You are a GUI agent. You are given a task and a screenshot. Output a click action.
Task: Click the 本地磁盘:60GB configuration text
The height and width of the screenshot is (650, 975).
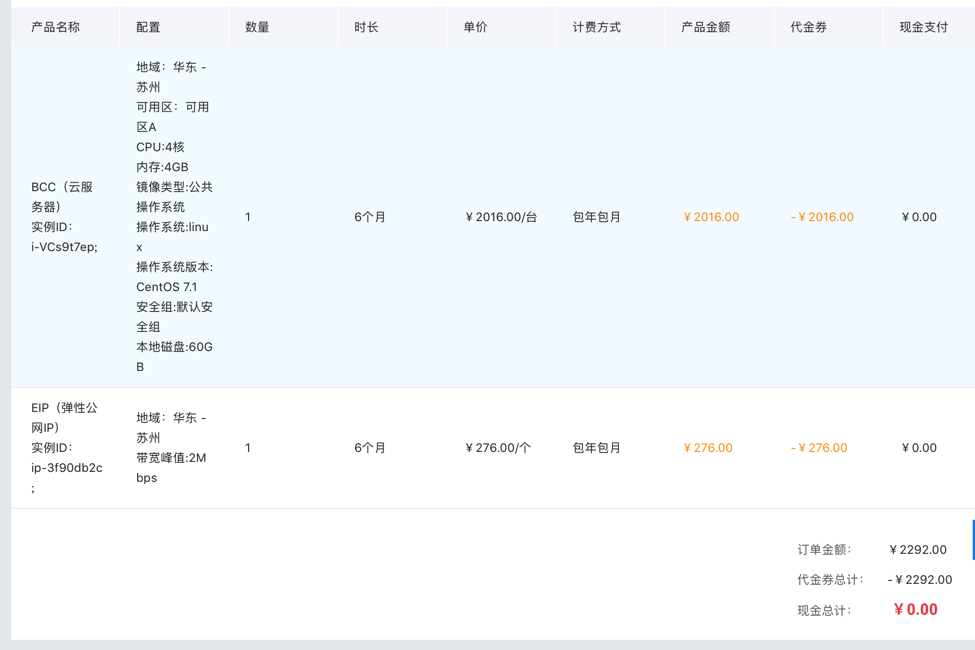[x=174, y=356]
